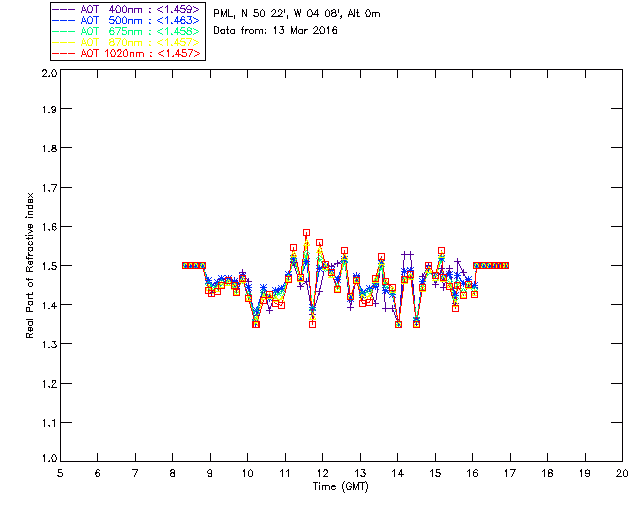Click the first data marker at 1.5 after time 8
Screen dimensions: 640x512
[x=185, y=266]
